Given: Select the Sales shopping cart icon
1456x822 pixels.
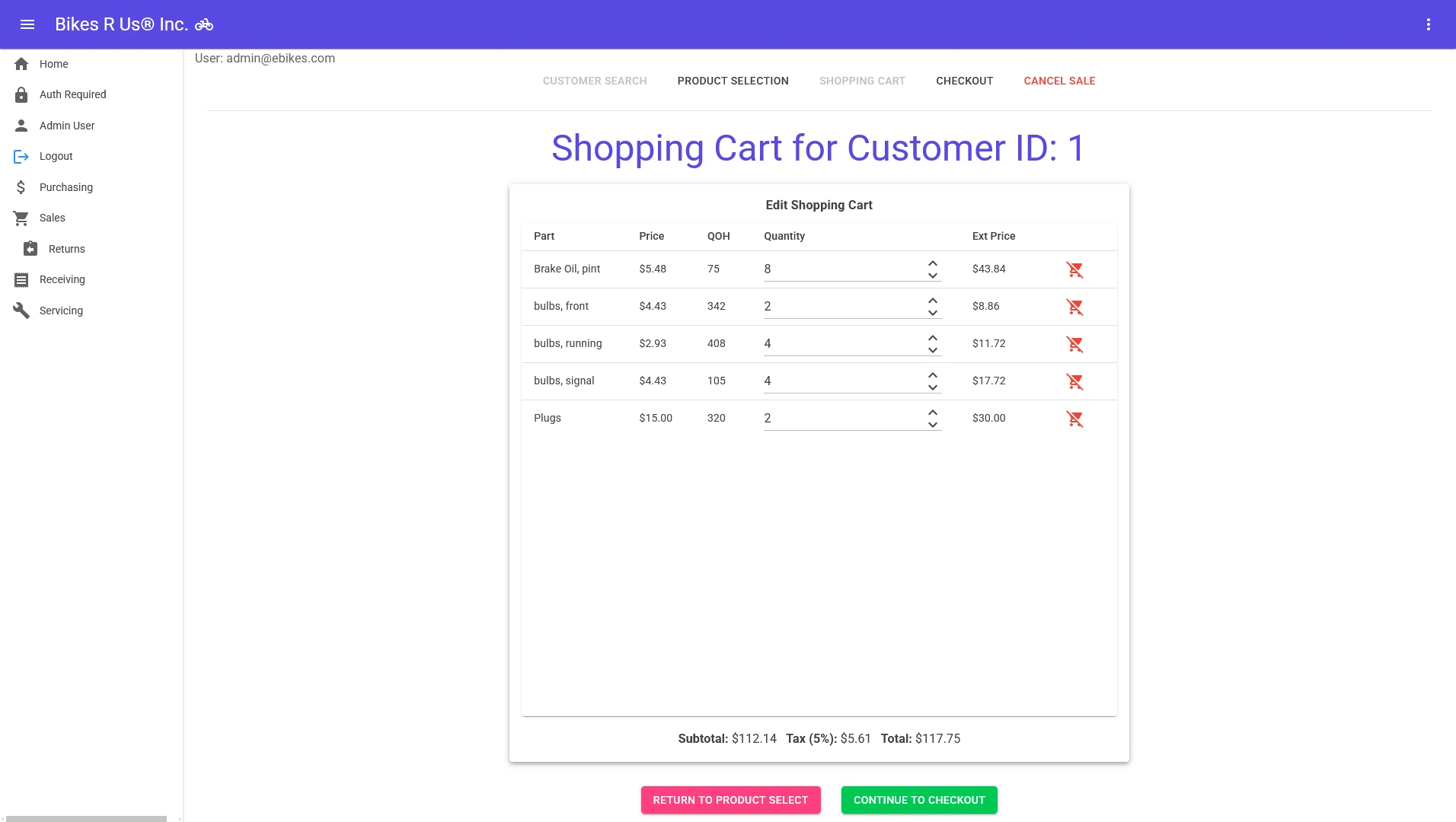Looking at the screenshot, I should tap(21, 218).
